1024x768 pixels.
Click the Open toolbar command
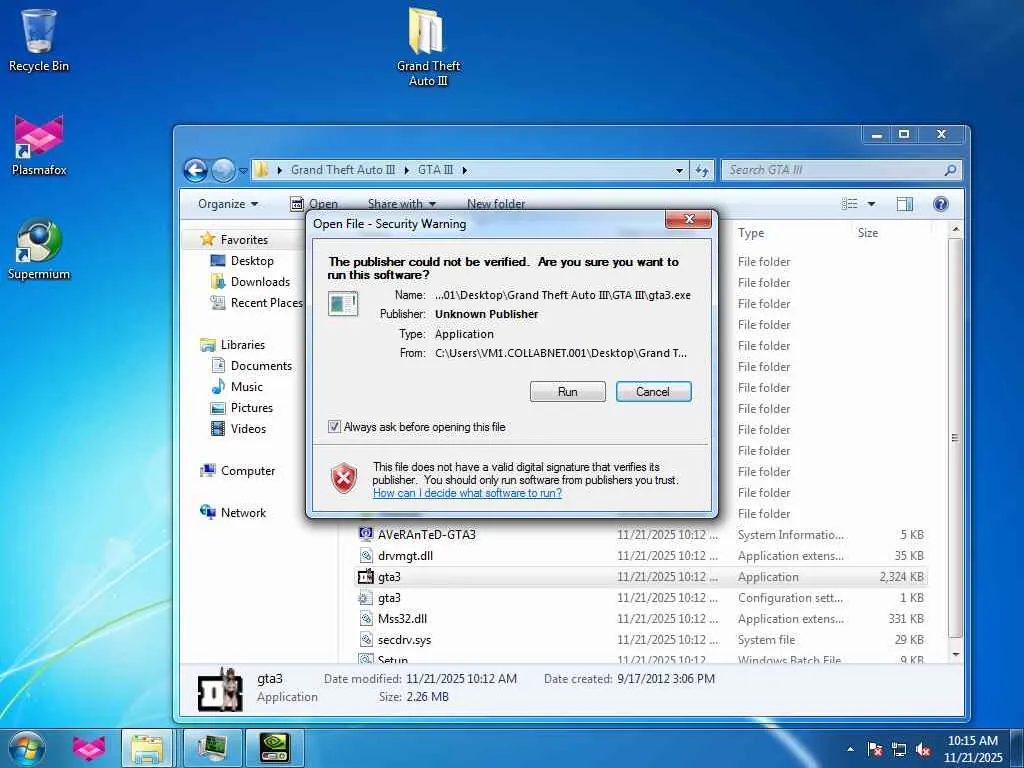[x=314, y=204]
